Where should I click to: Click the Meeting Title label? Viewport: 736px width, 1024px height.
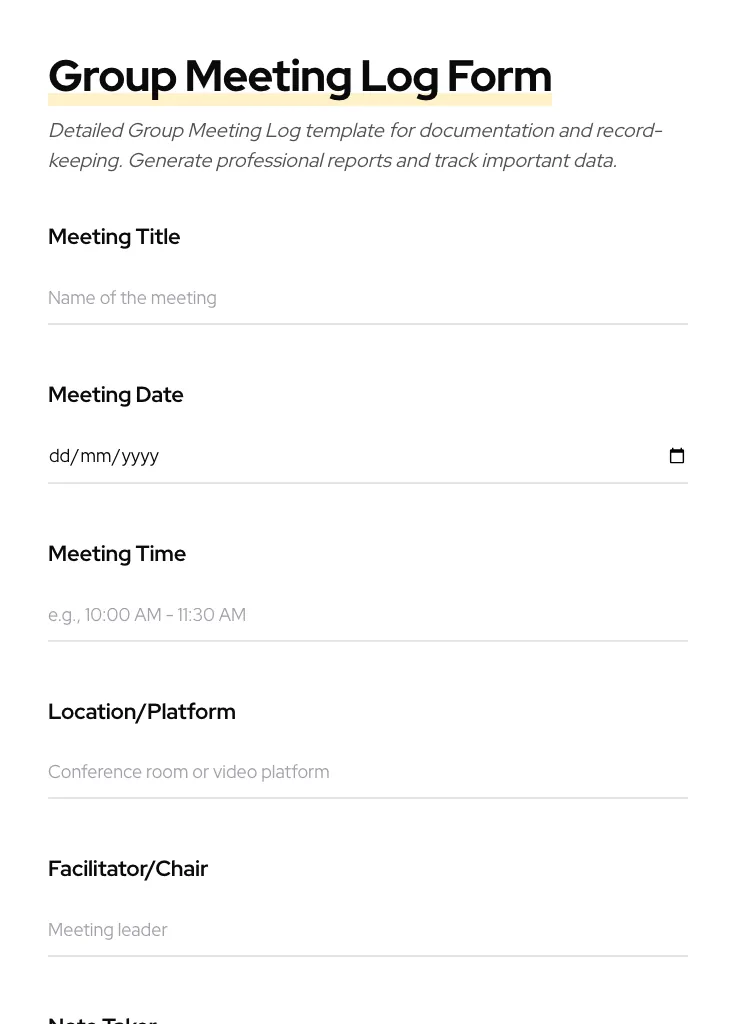tap(114, 237)
